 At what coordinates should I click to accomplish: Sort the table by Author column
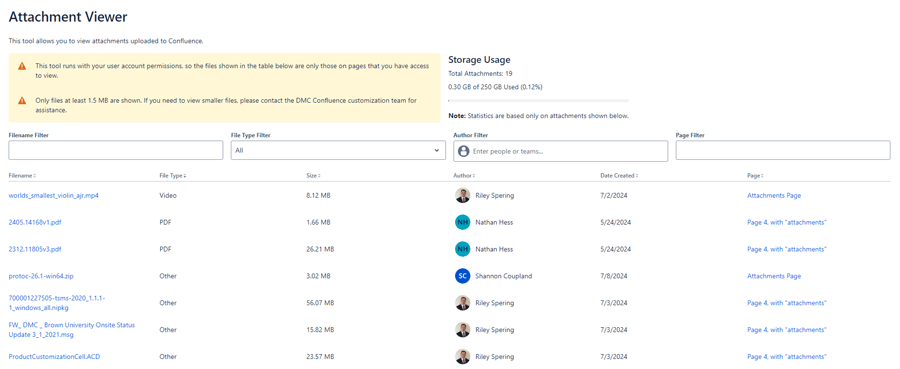pos(464,176)
